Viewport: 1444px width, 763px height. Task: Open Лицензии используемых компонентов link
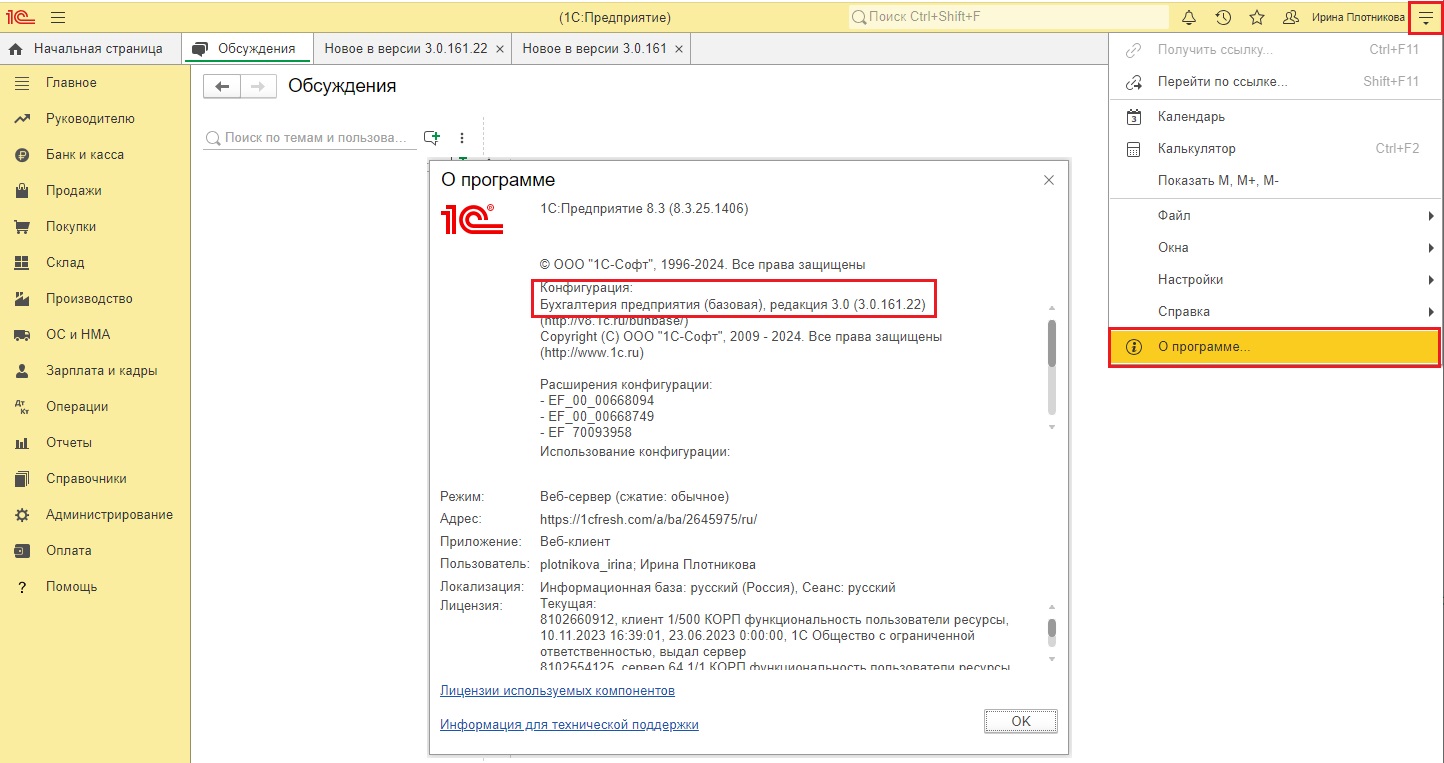point(557,691)
